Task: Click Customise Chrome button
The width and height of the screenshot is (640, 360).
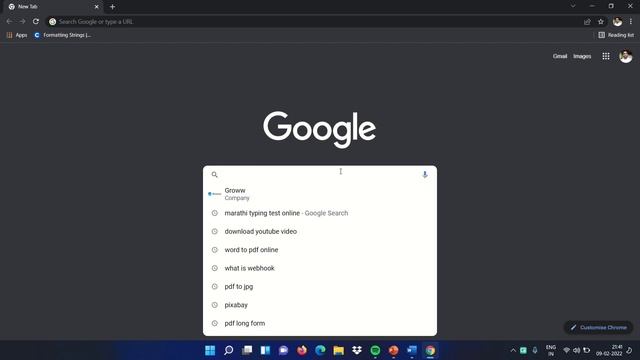Action: 598,327
